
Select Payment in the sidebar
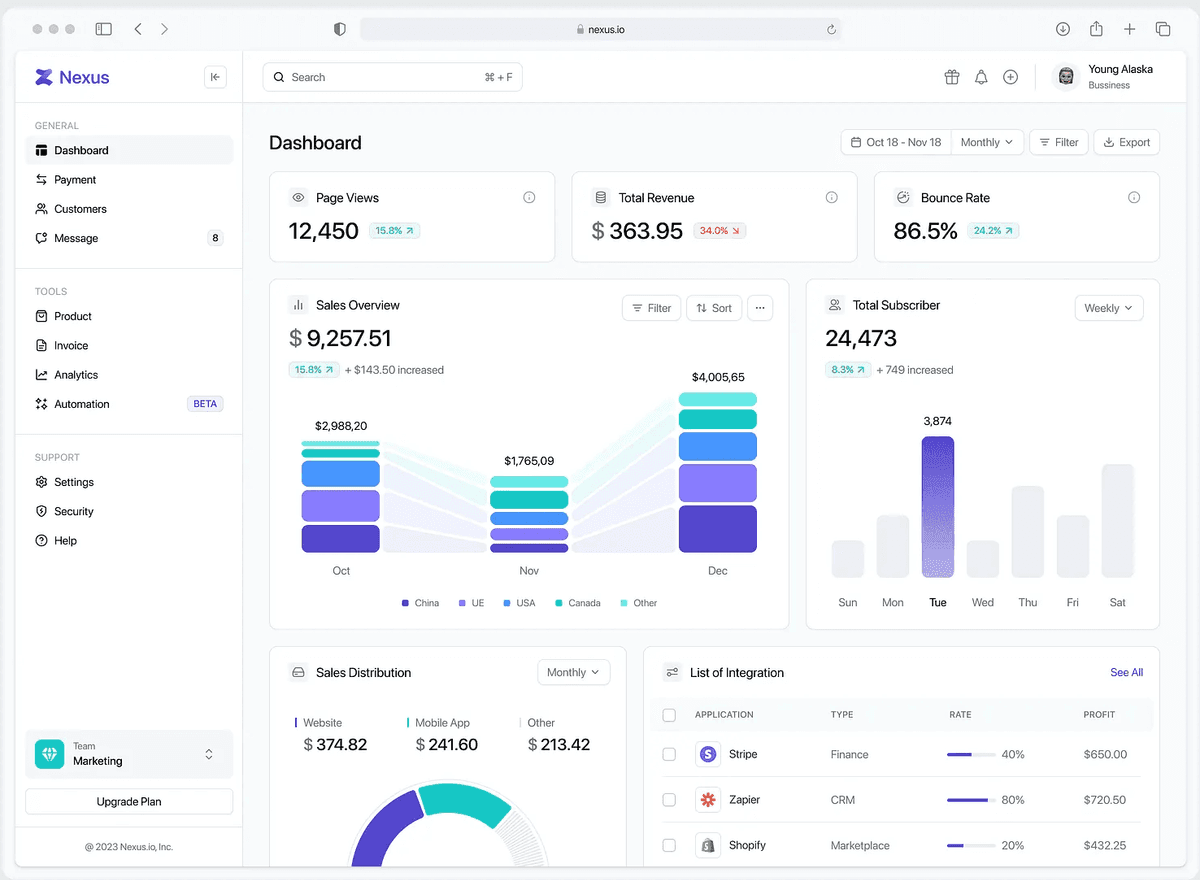pos(76,179)
